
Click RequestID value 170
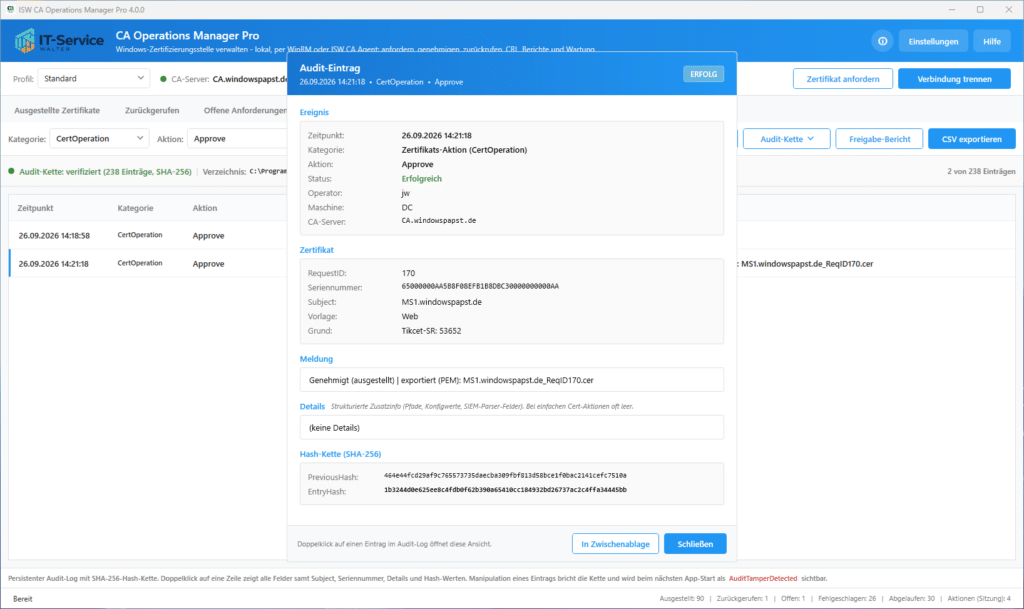click(408, 273)
